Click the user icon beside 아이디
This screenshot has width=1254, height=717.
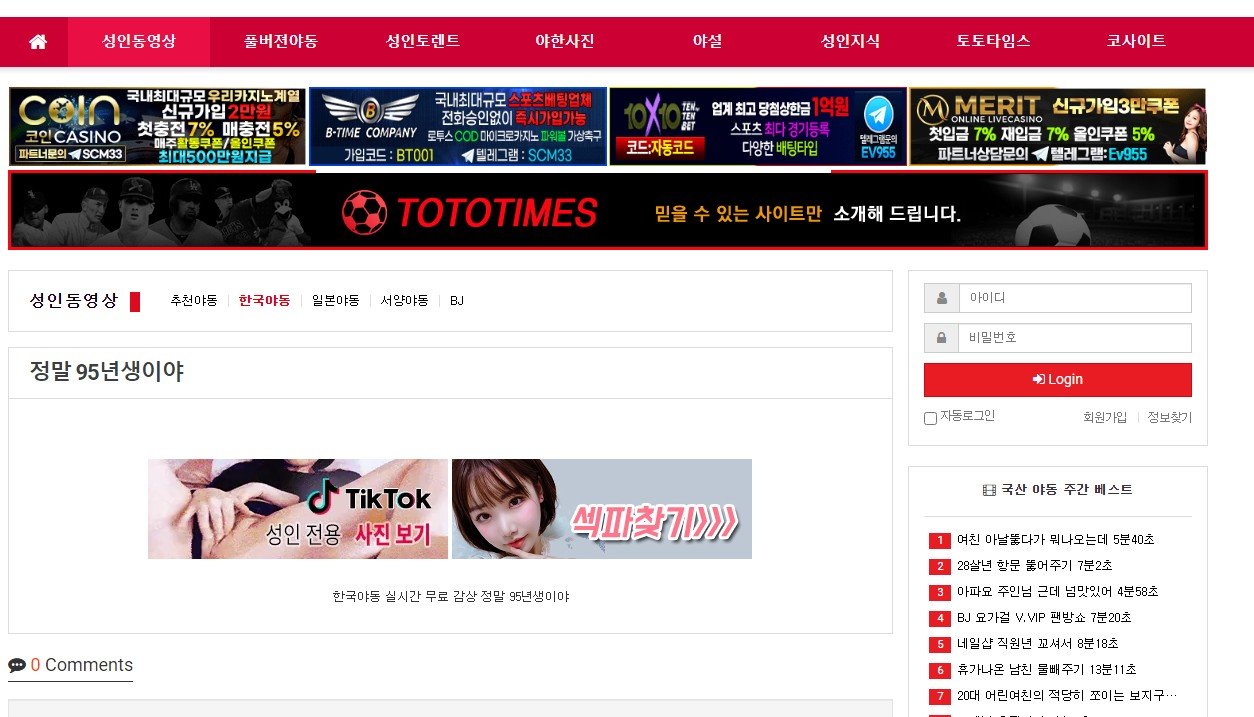[x=941, y=298]
